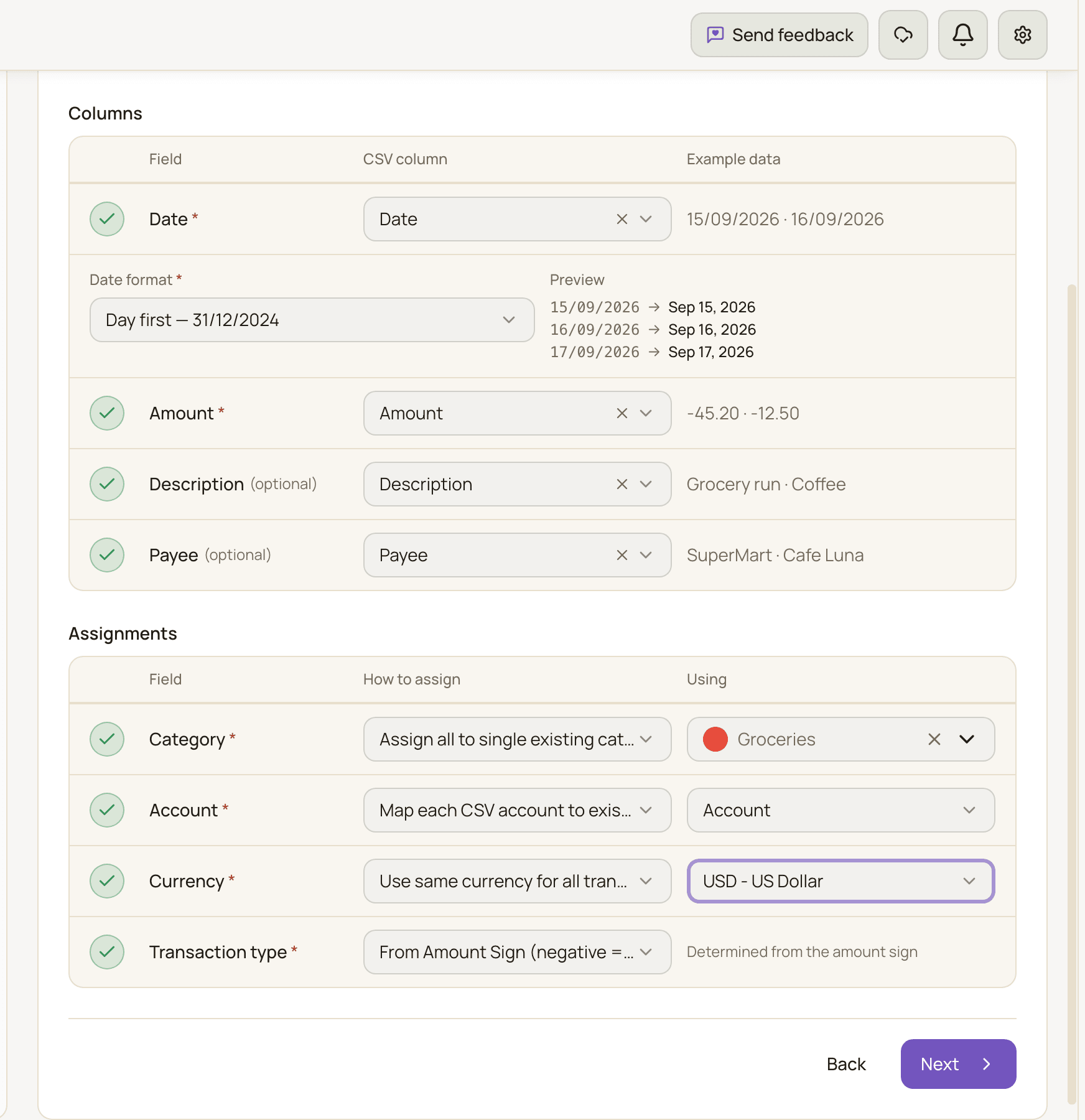Clear the Groceries category selection

click(934, 739)
